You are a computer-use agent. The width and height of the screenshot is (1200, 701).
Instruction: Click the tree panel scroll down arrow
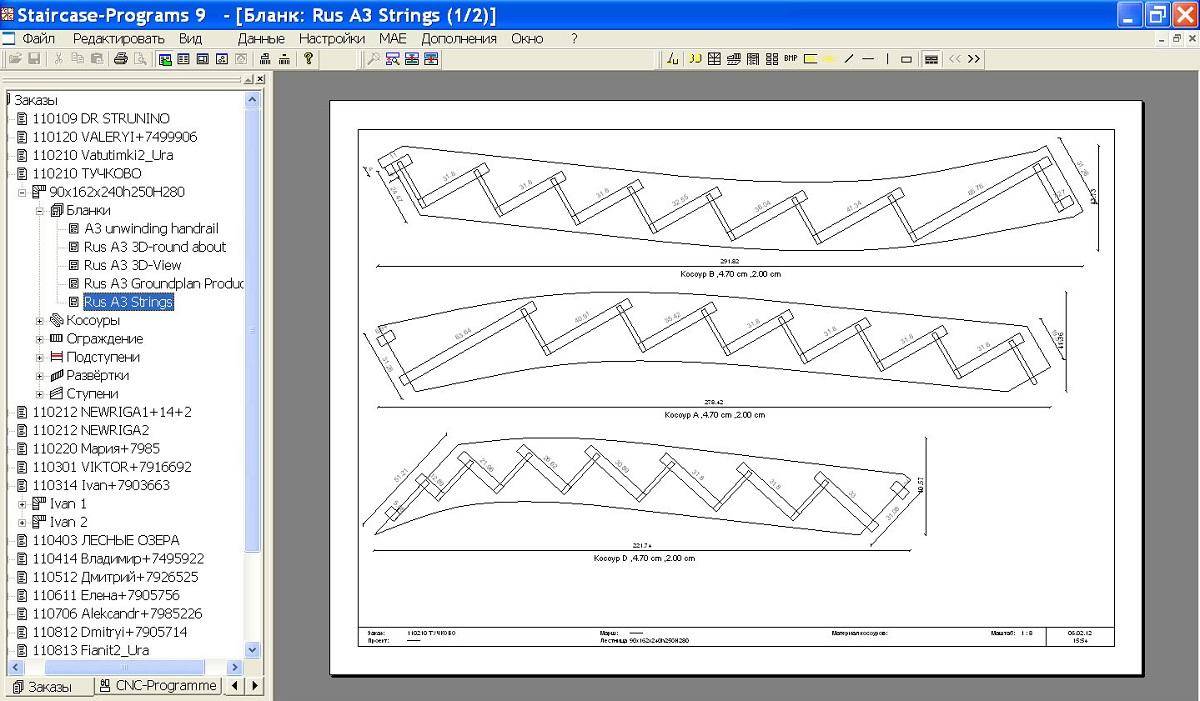tap(252, 650)
